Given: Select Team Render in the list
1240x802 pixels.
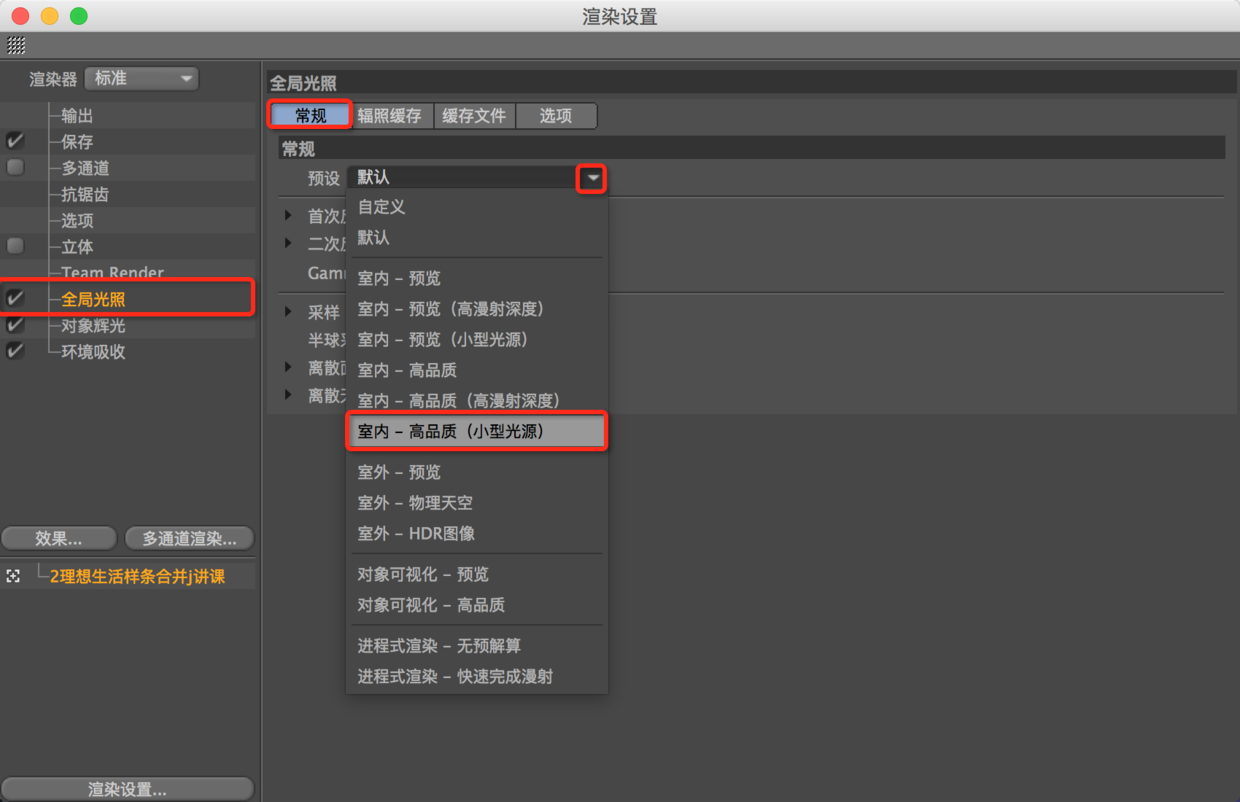Looking at the screenshot, I should tap(112, 272).
